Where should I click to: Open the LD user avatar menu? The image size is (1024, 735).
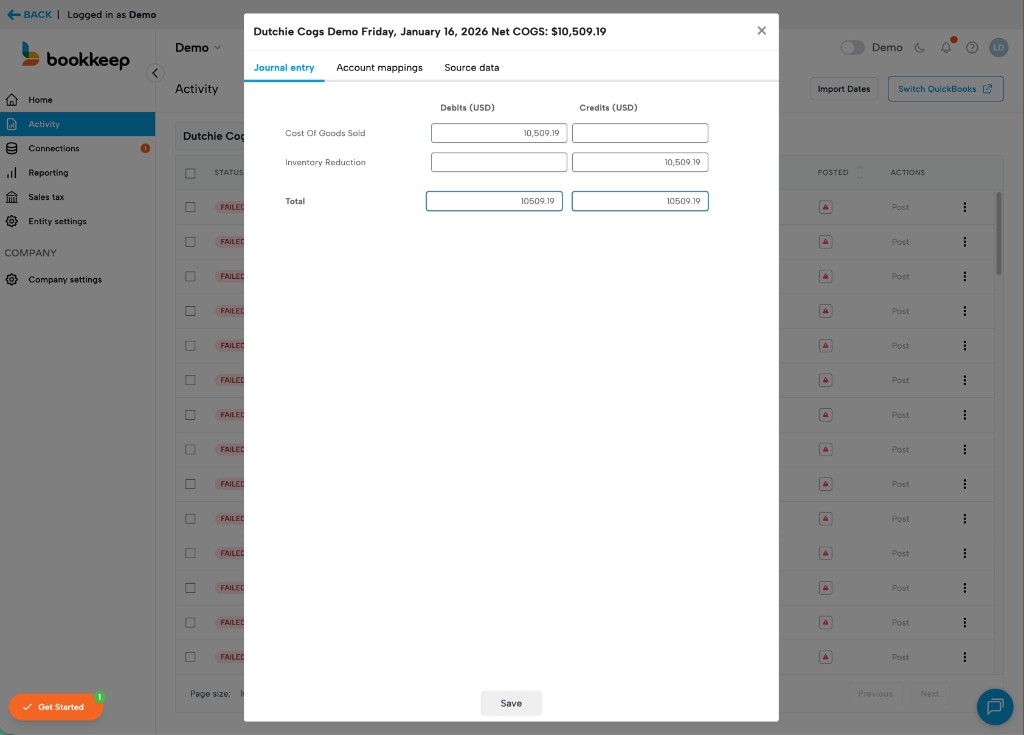pyautogui.click(x=998, y=47)
